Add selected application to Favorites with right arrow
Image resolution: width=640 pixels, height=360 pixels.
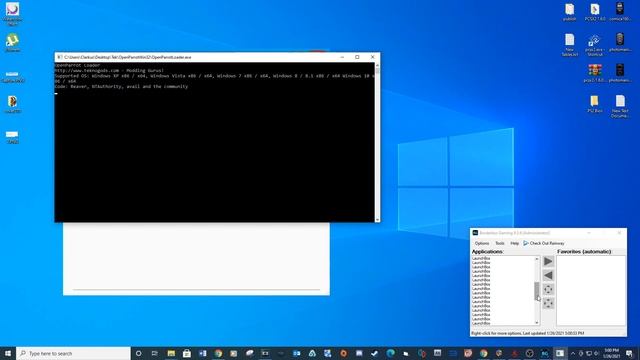548,261
